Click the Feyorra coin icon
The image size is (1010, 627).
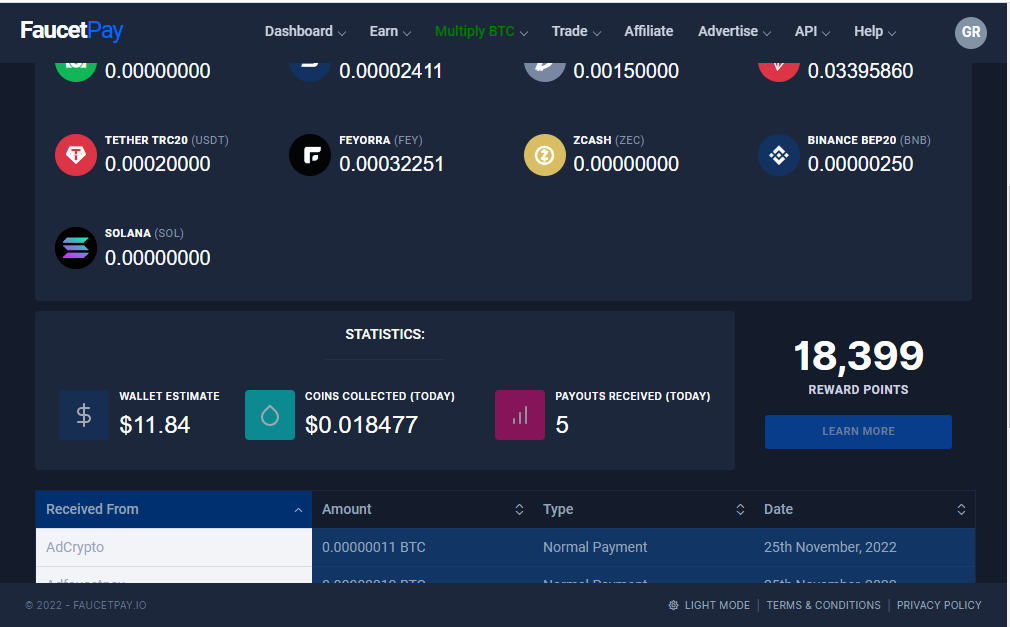[x=310, y=155]
